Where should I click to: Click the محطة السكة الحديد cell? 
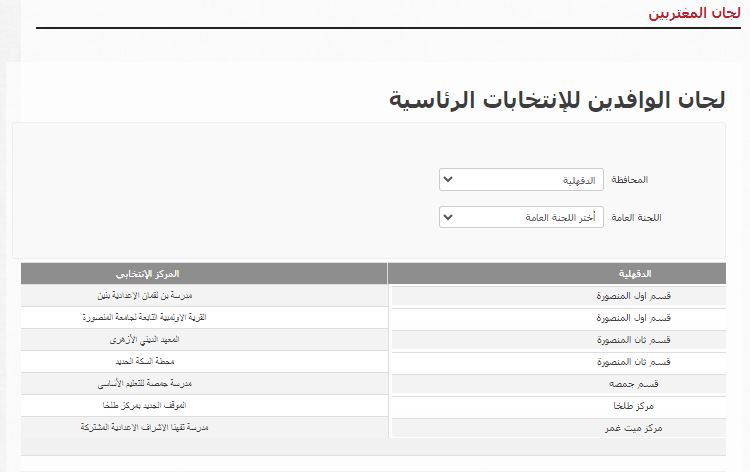[204, 362]
